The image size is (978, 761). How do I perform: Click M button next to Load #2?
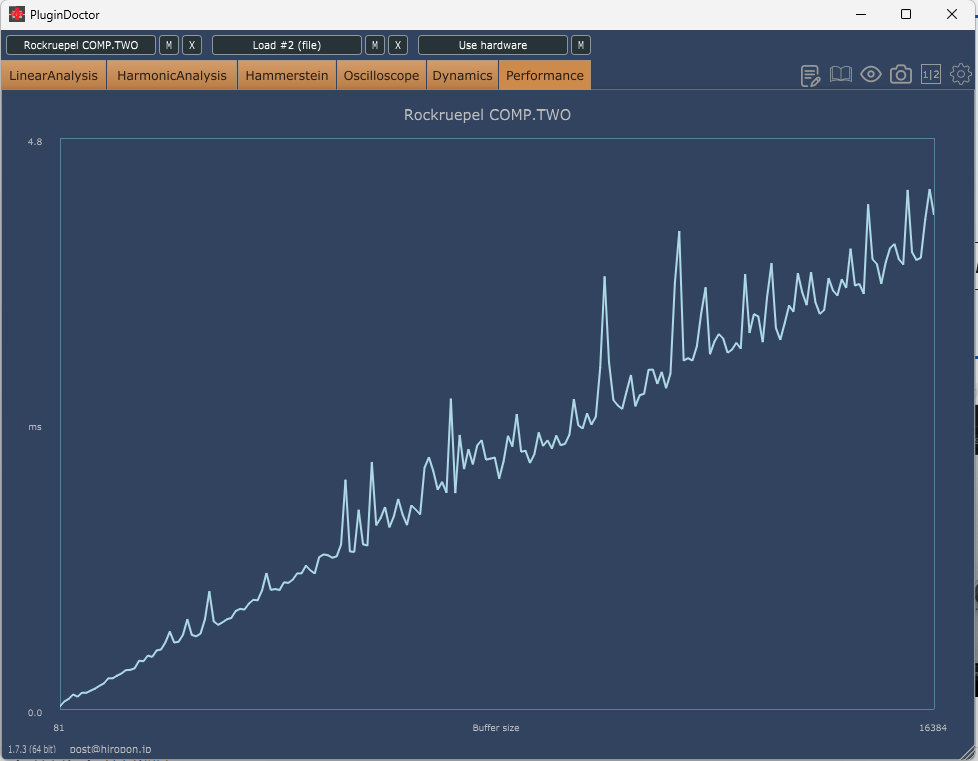tap(375, 45)
